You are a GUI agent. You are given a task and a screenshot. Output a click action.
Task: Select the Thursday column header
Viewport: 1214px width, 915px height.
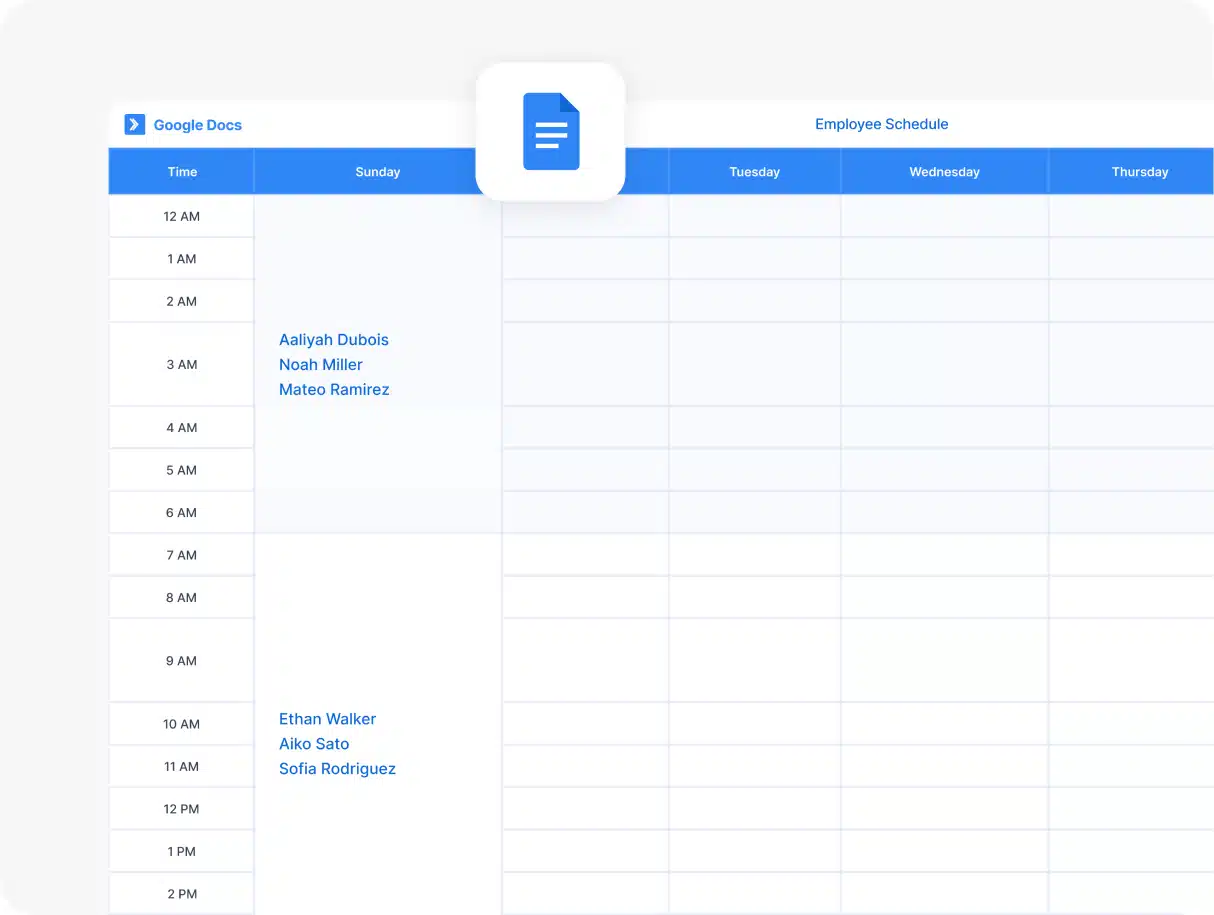coord(1139,172)
